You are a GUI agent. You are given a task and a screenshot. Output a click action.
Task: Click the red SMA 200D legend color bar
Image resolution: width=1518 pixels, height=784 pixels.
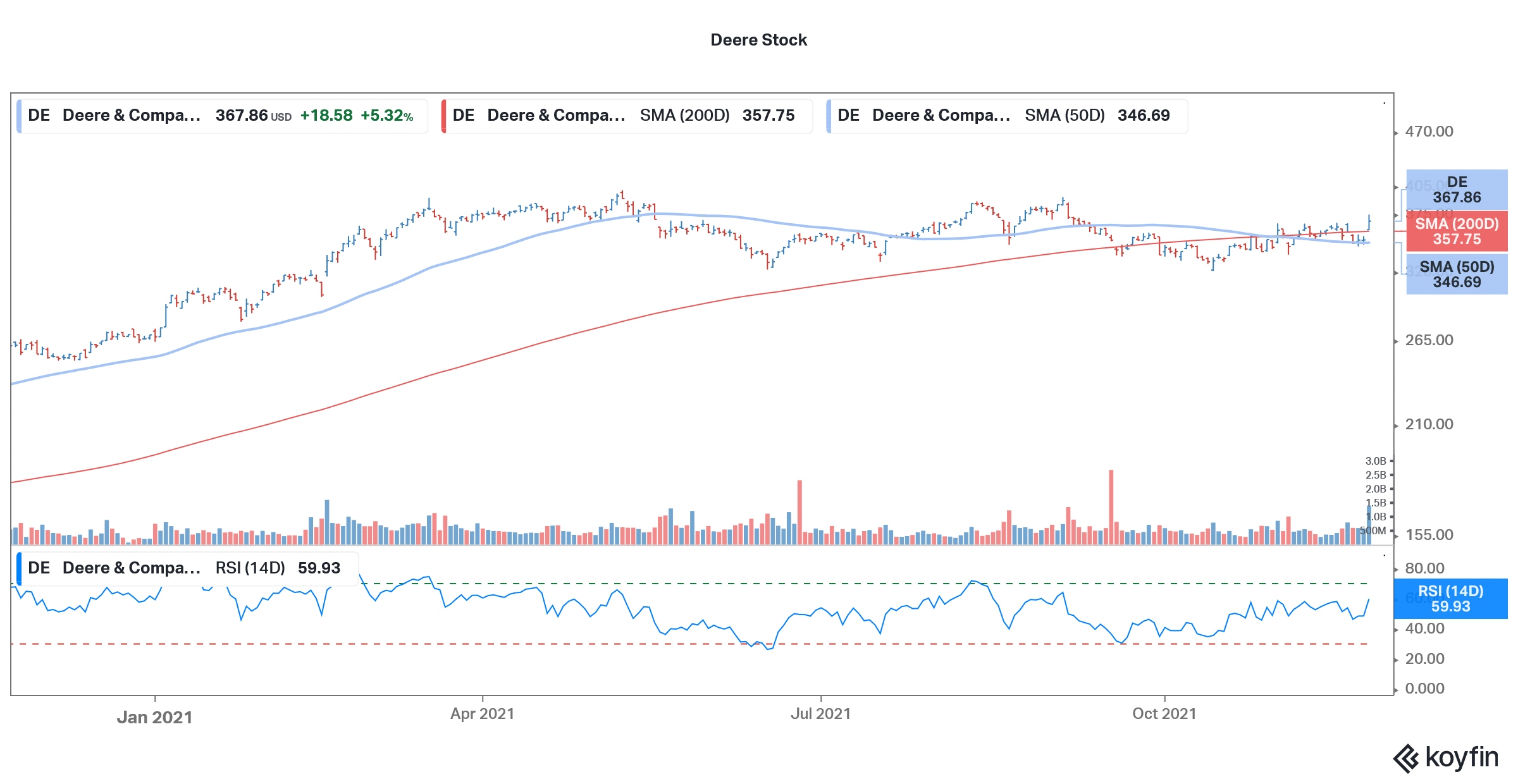[x=443, y=116]
